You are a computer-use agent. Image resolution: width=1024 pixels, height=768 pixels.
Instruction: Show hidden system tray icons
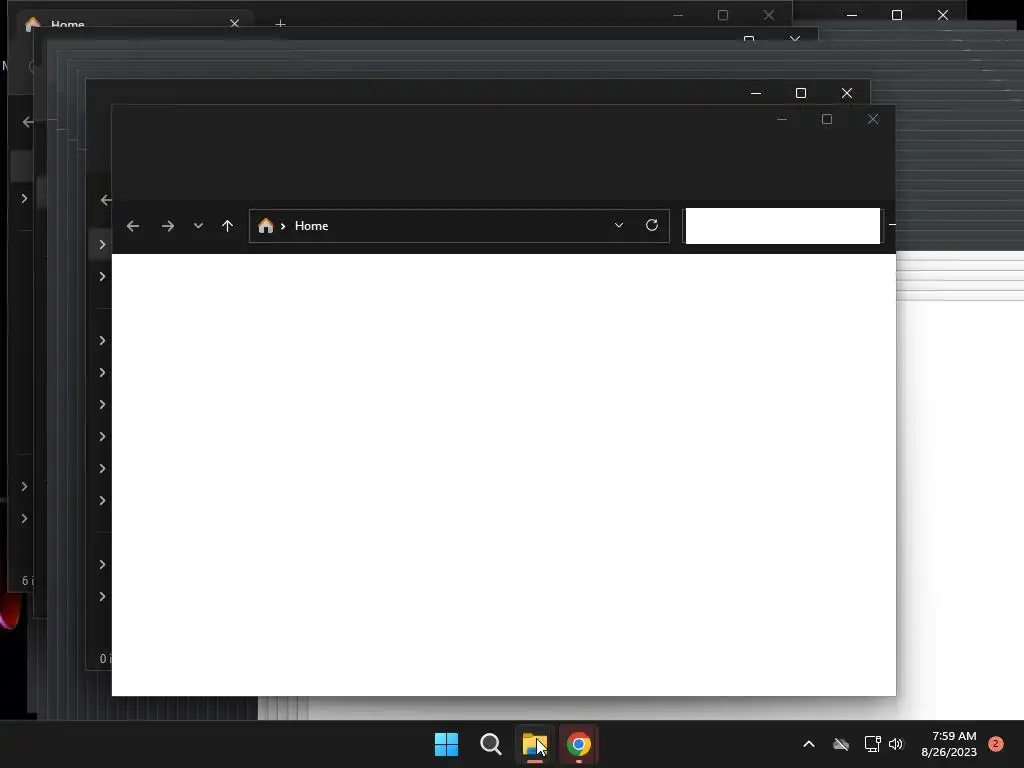coord(808,744)
